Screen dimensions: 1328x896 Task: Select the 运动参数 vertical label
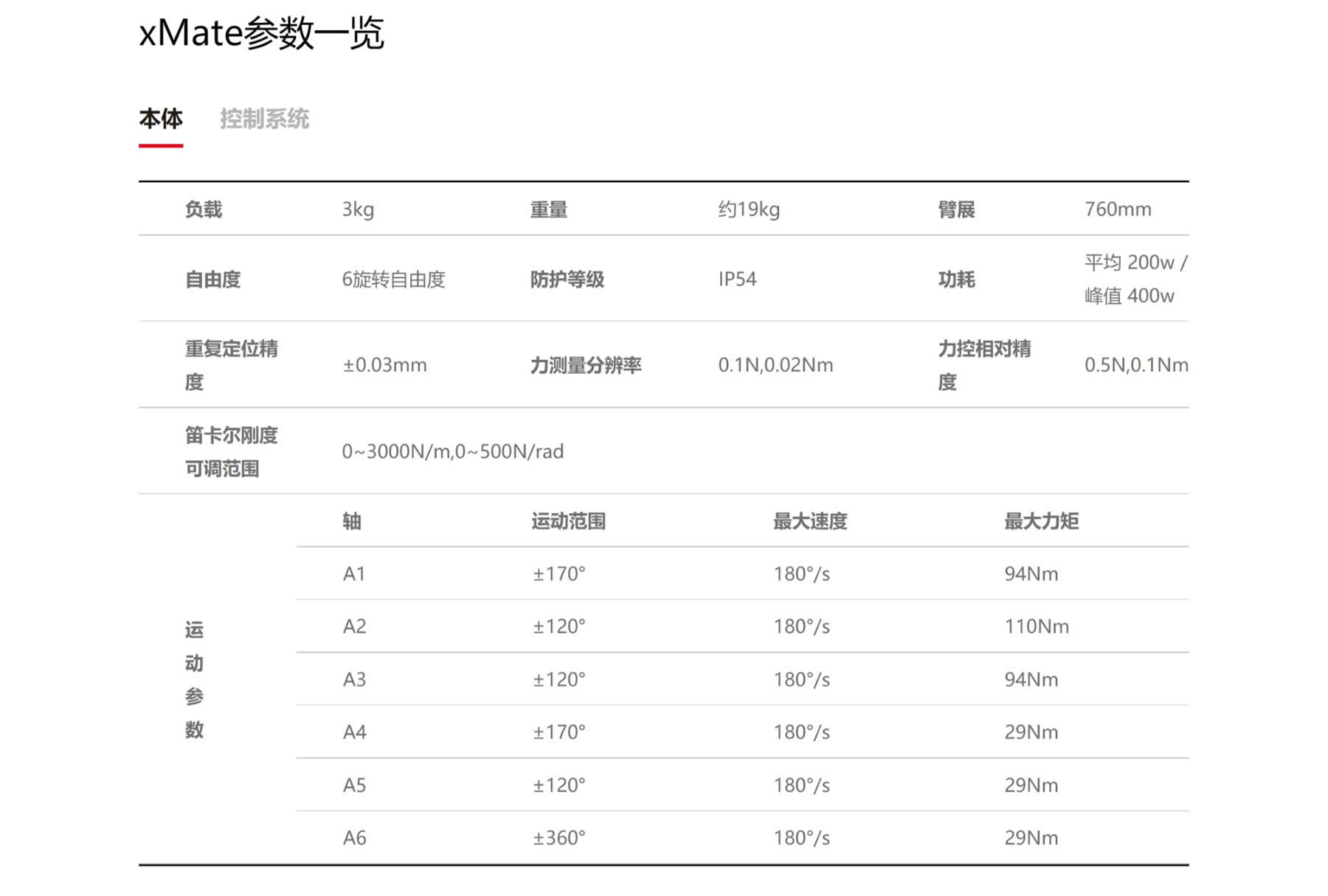pyautogui.click(x=194, y=679)
